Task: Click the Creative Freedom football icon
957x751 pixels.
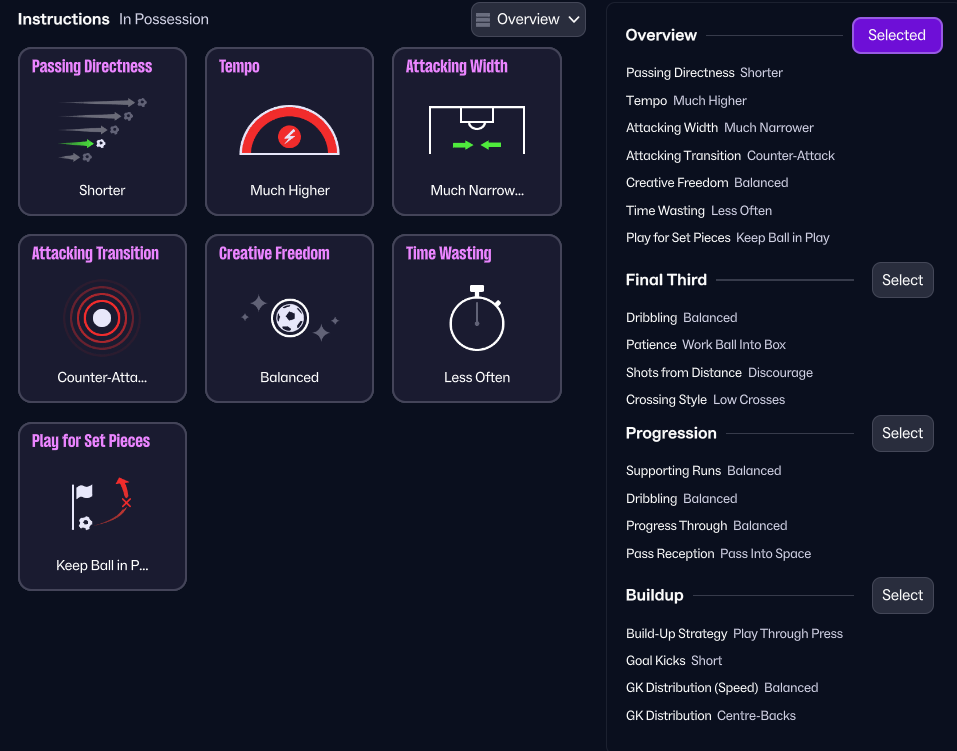Action: [289, 318]
